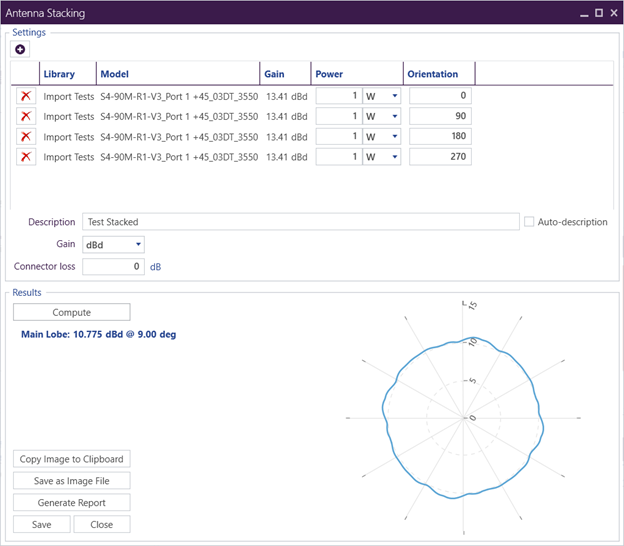This screenshot has height=546, width=624.
Task: Remove the antenna row with orientation 90
Action: (x=26, y=116)
